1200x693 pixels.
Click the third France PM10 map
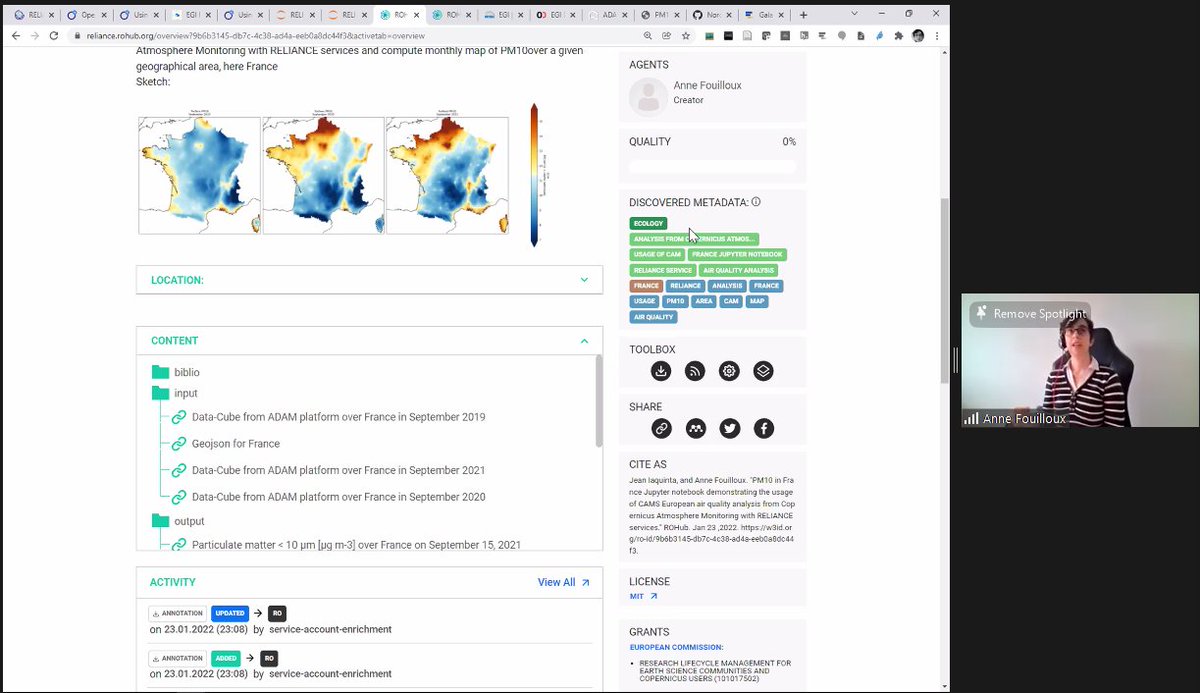pos(447,175)
